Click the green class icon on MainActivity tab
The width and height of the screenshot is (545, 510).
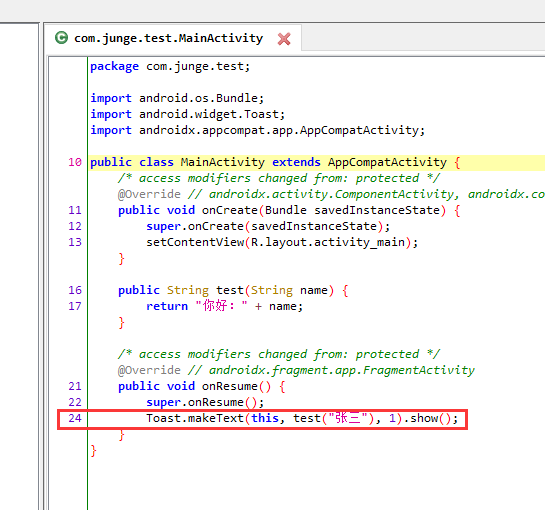(x=62, y=38)
